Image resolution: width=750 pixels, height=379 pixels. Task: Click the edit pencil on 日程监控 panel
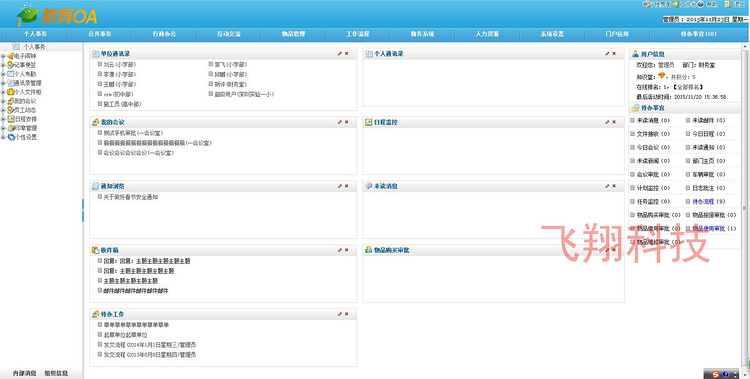point(607,122)
